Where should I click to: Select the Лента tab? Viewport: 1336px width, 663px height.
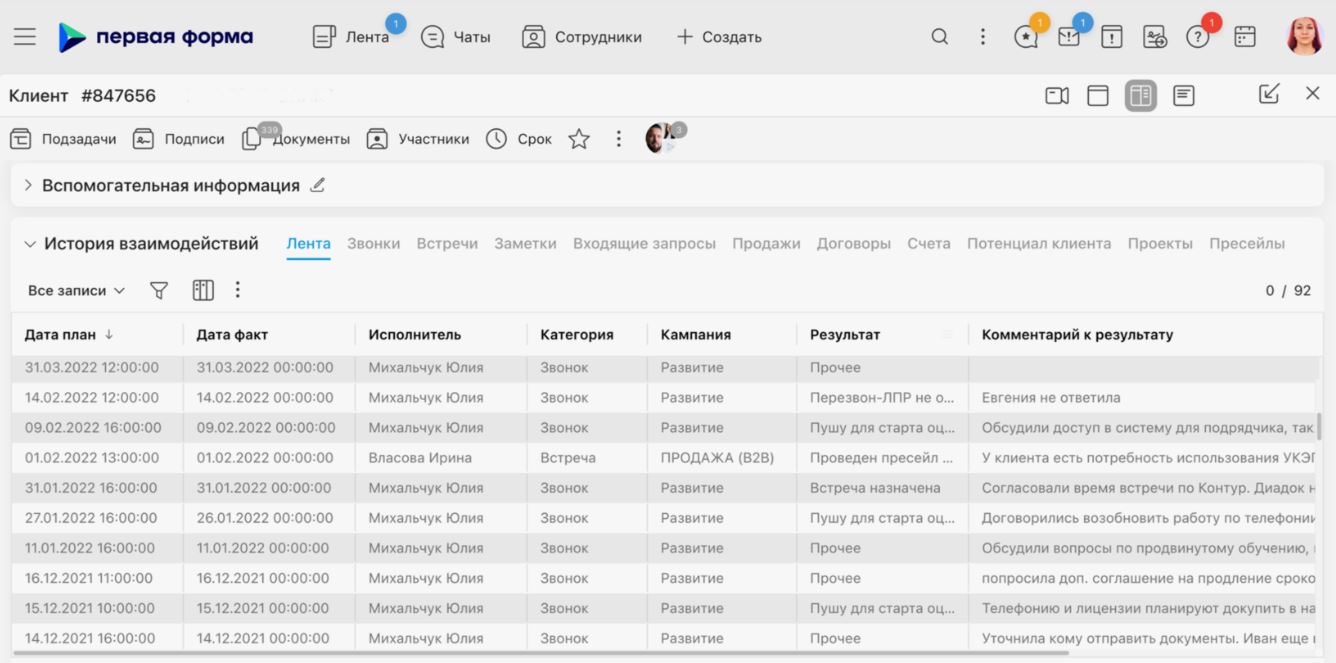(308, 244)
